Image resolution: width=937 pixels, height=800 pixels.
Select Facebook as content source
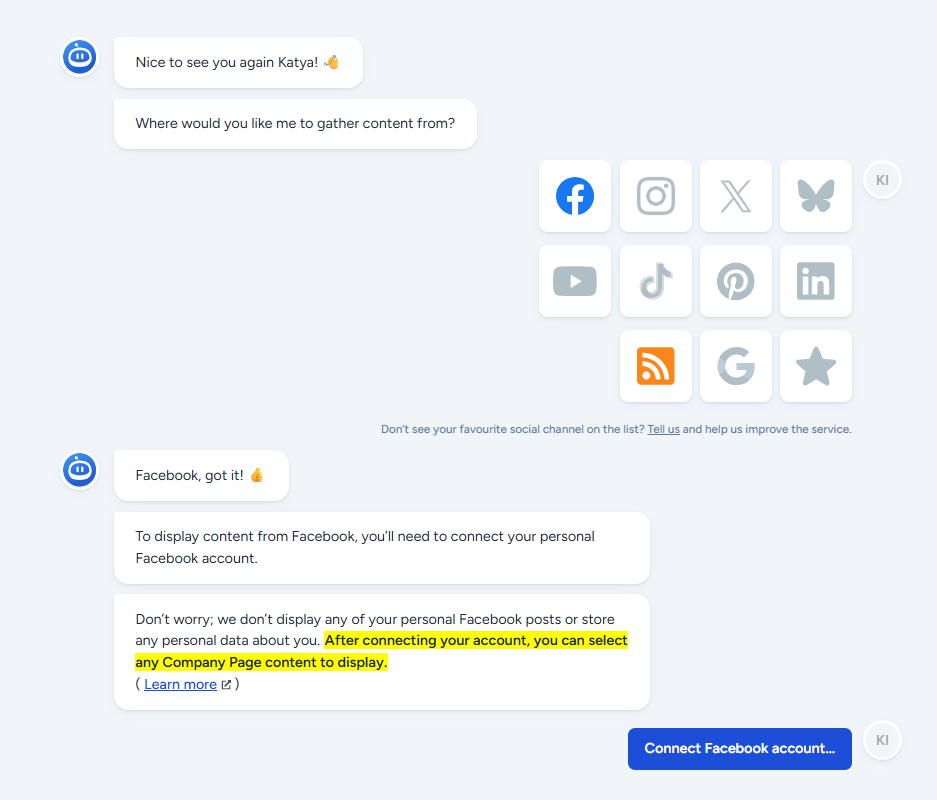(x=575, y=196)
